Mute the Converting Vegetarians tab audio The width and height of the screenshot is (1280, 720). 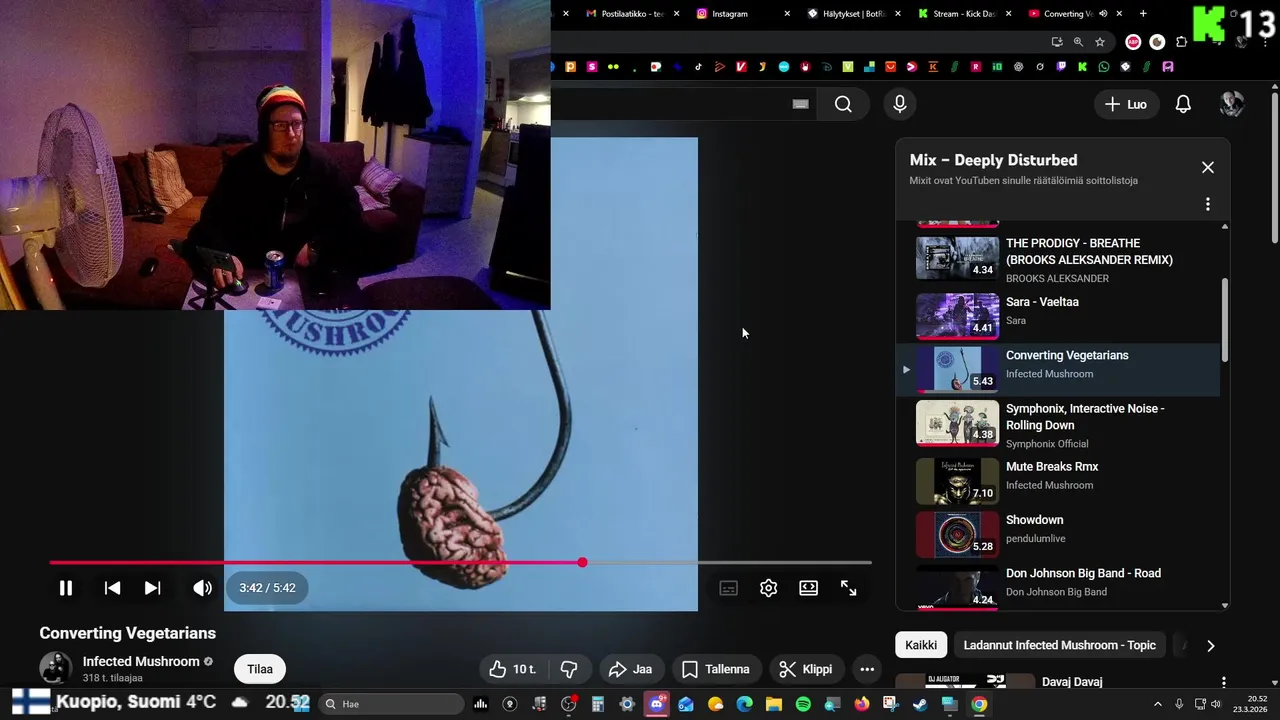coord(1103,14)
